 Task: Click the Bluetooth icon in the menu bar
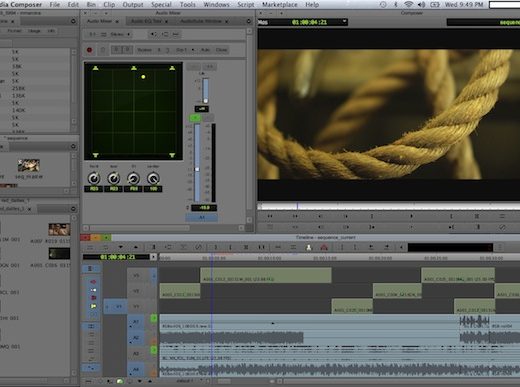point(396,4)
